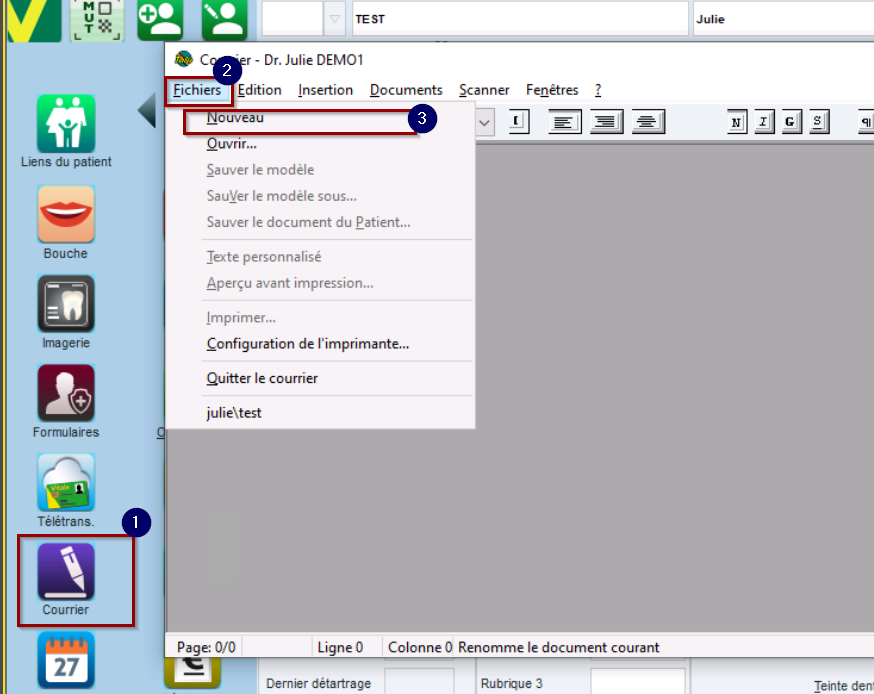Click Renomme le document courant status text
The image size is (874, 694).
tap(559, 648)
